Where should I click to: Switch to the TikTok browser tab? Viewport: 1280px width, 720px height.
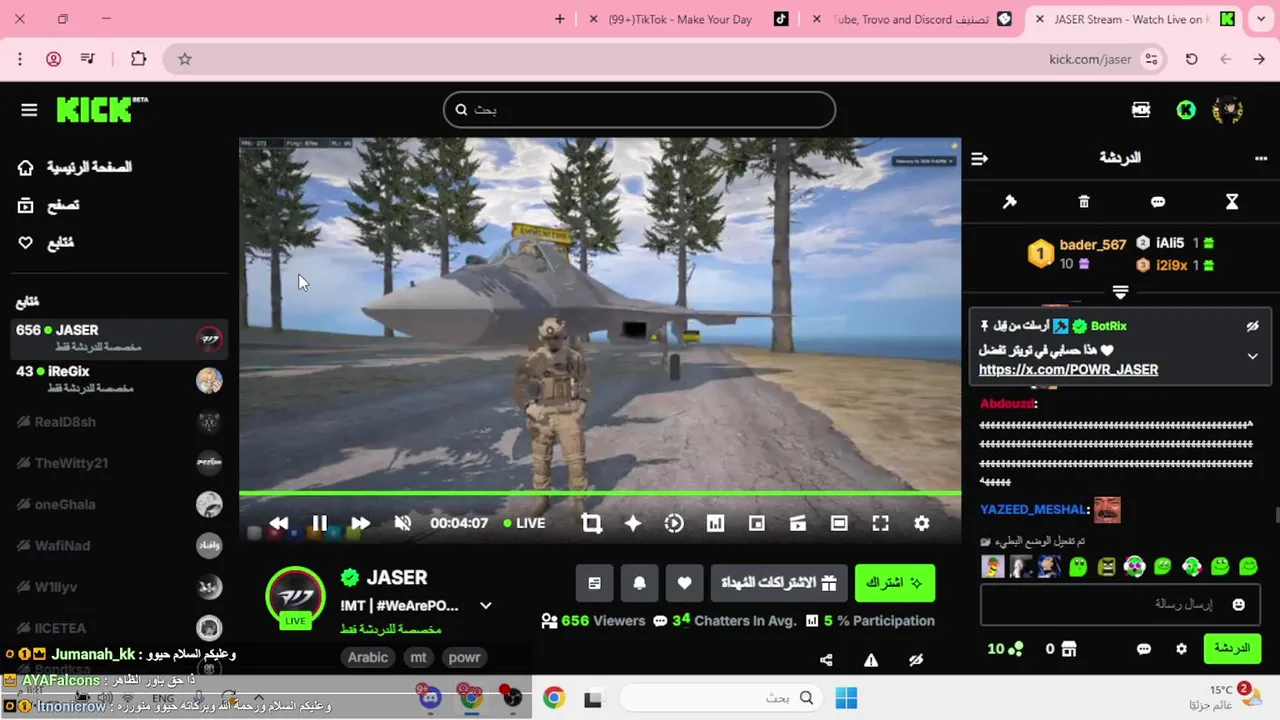click(x=688, y=19)
